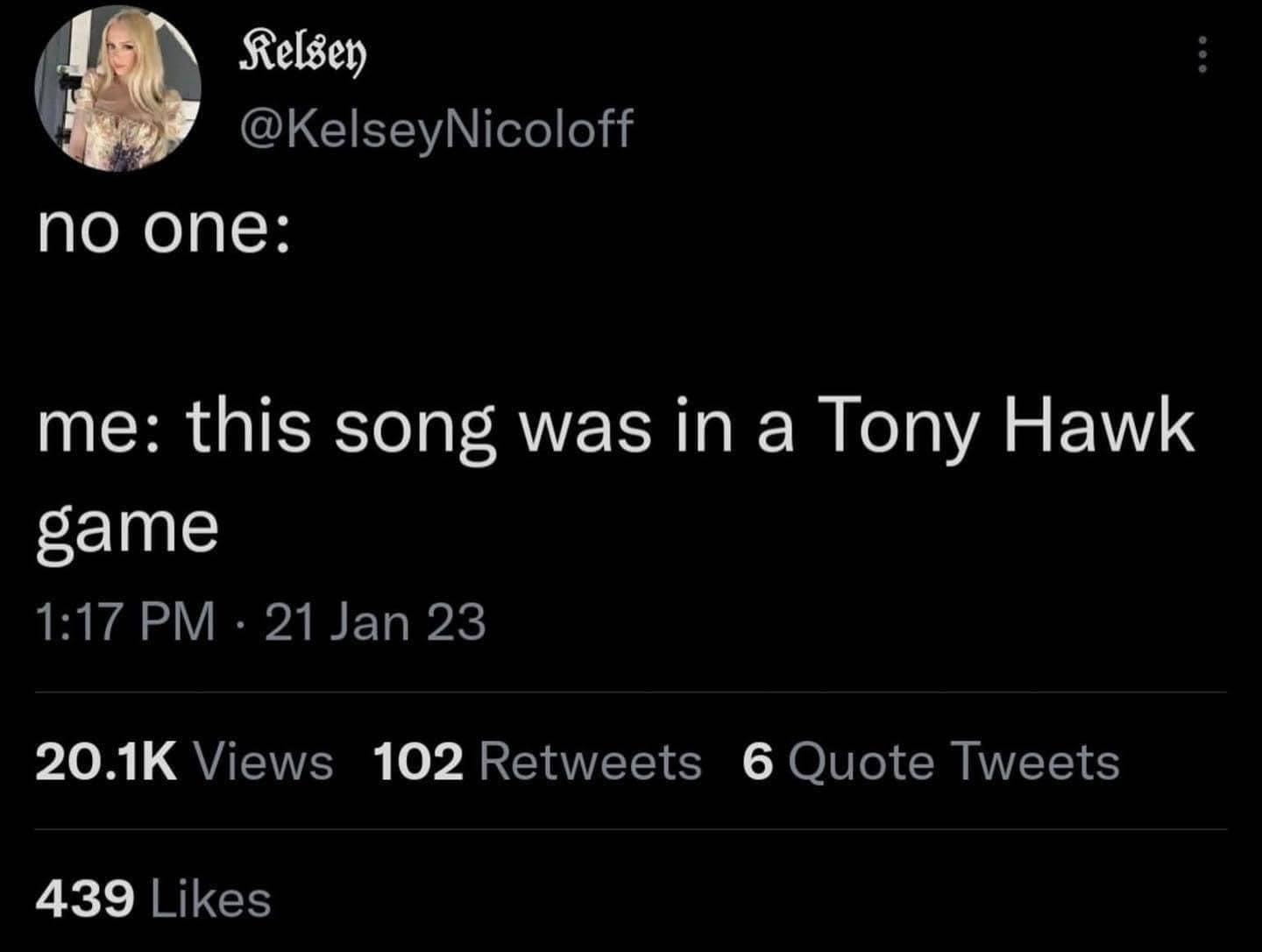Click the 20.1K view count number
This screenshot has height=952, width=1262.
(x=106, y=761)
